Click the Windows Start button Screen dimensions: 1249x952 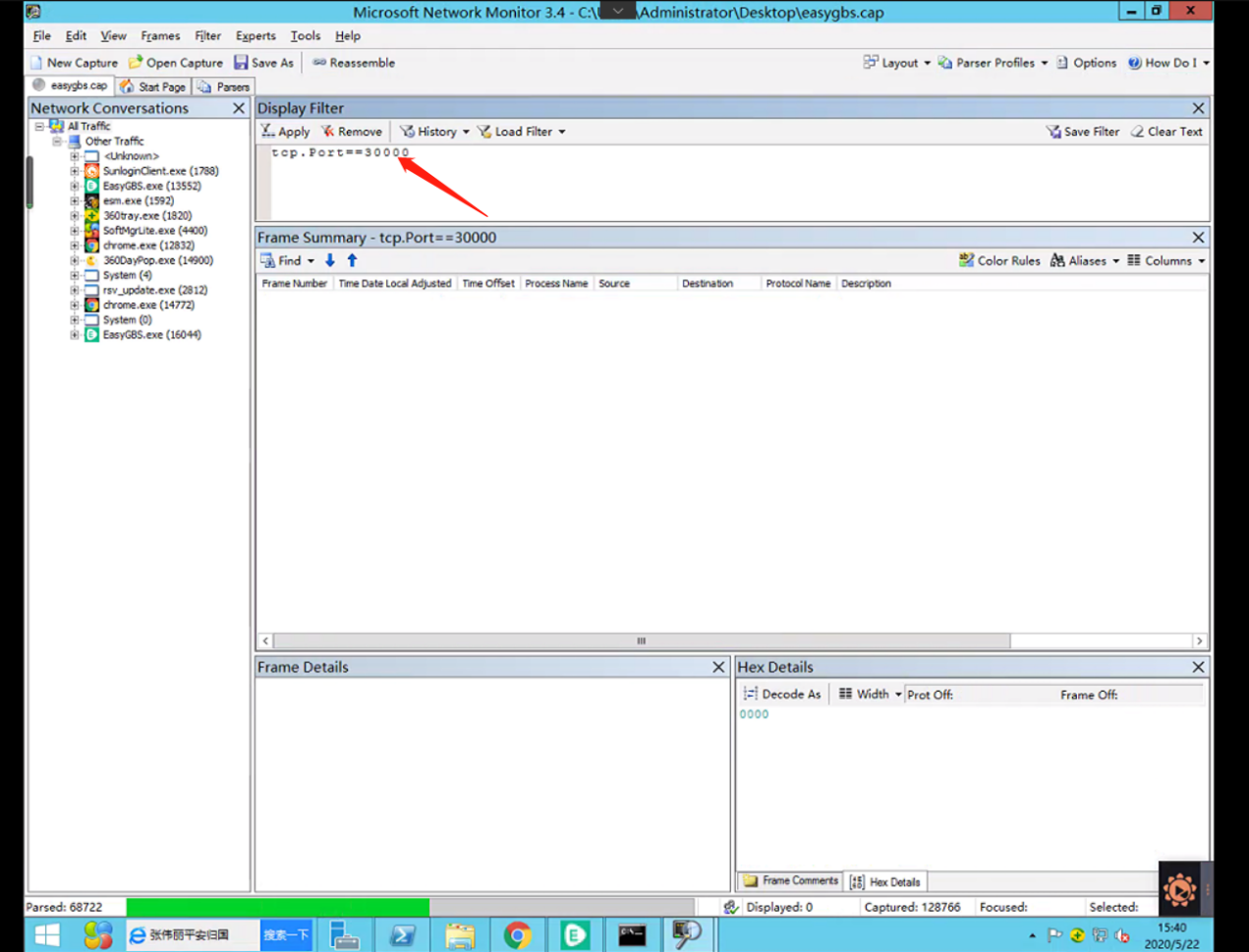click(x=46, y=935)
